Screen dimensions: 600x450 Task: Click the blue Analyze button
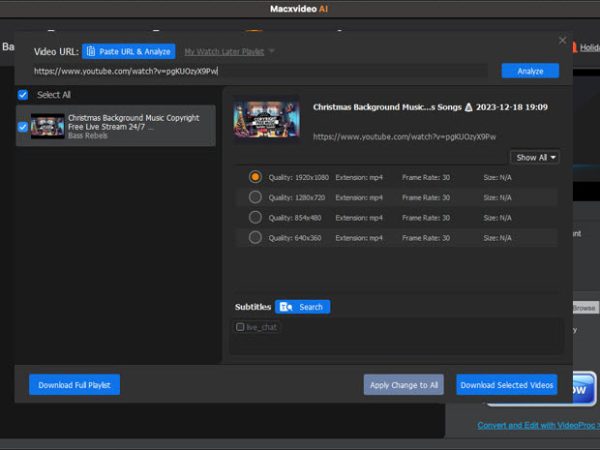[x=530, y=71]
